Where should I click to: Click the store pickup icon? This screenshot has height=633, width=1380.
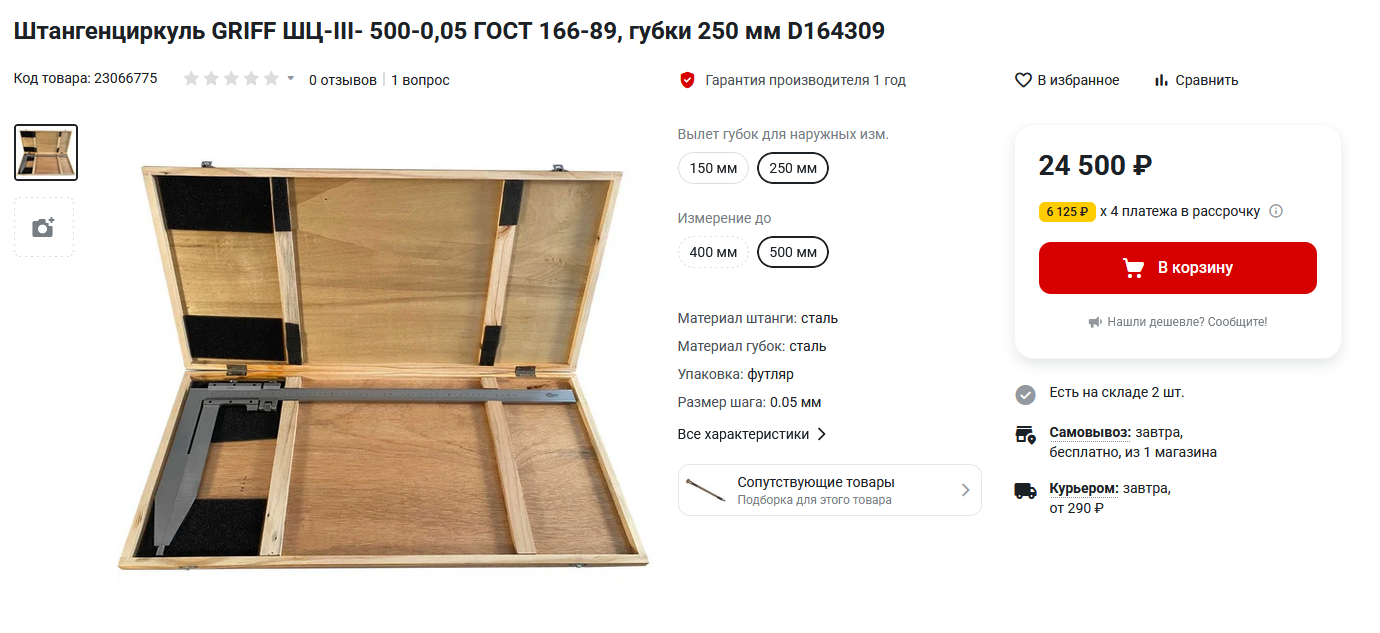pyautogui.click(x=1025, y=435)
